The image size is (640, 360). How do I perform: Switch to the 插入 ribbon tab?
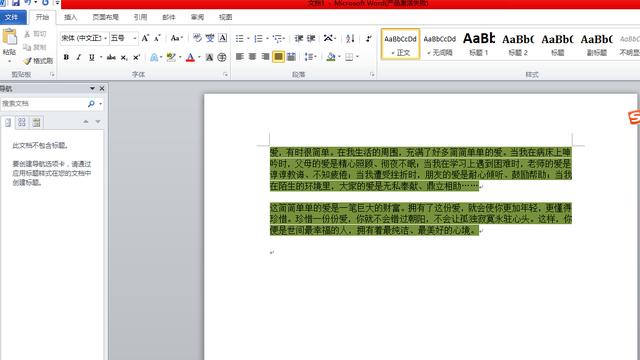(x=70, y=17)
